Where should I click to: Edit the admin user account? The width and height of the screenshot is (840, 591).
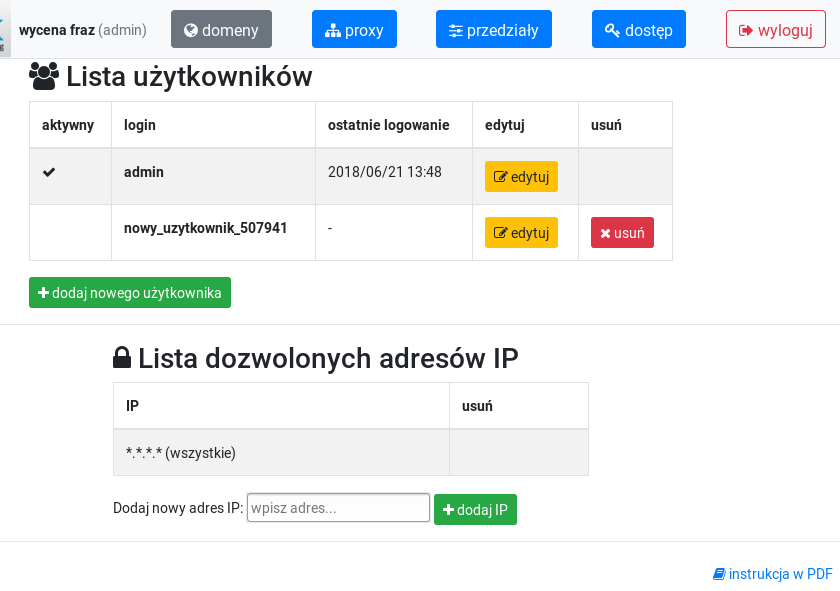[521, 177]
